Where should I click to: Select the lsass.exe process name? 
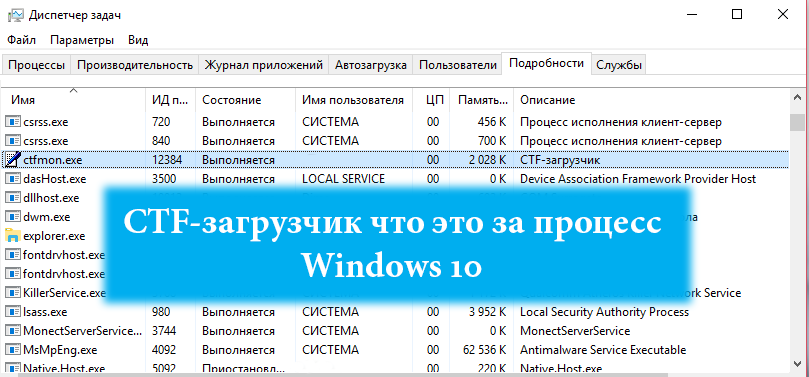45,312
